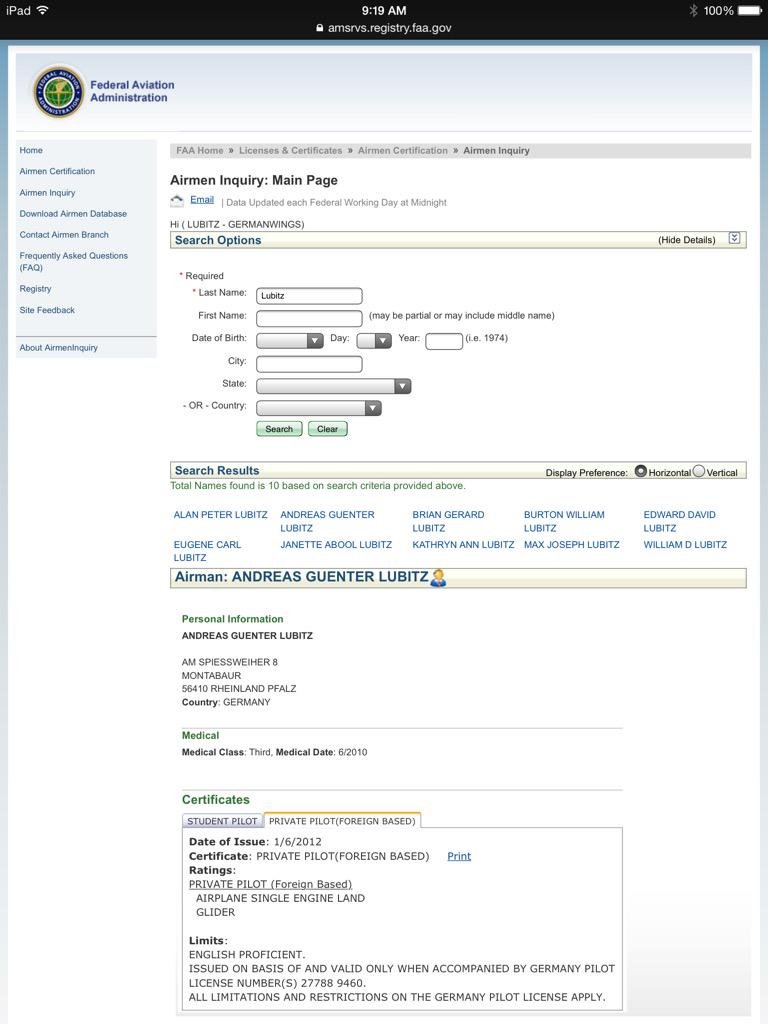The height and width of the screenshot is (1024, 768).
Task: Collapse search options with the Hide Details arrow icon
Action: pyautogui.click(x=734, y=239)
